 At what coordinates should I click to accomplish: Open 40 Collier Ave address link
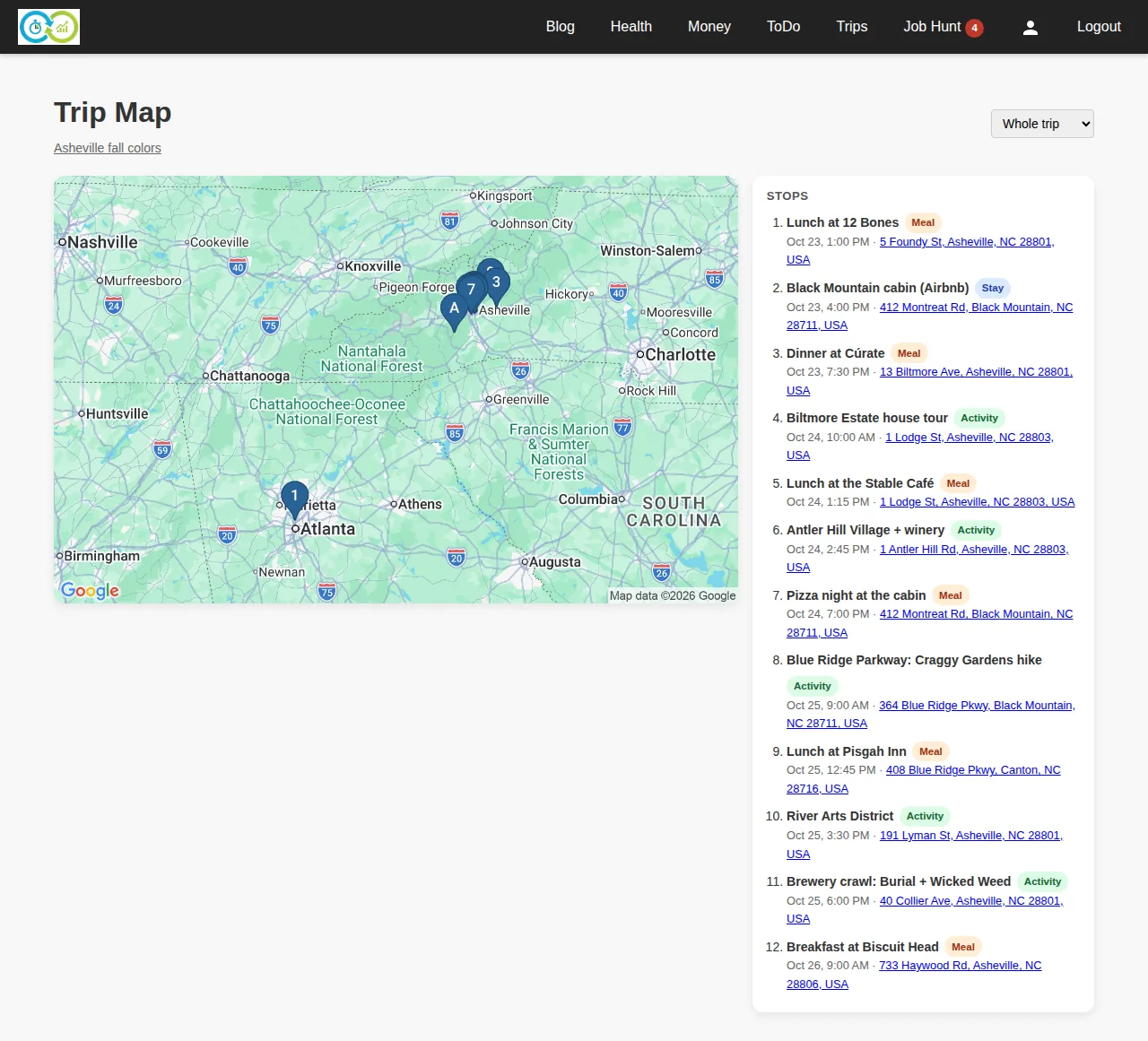tap(971, 901)
